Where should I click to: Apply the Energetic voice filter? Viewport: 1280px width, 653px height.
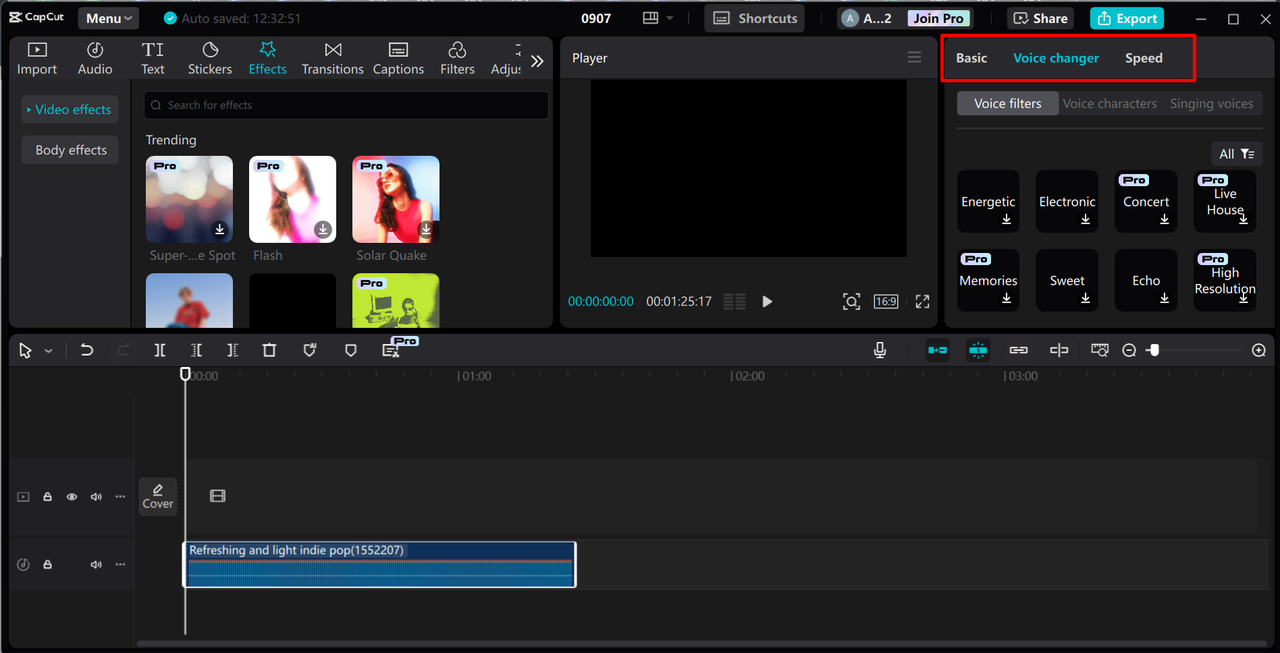click(x=988, y=202)
